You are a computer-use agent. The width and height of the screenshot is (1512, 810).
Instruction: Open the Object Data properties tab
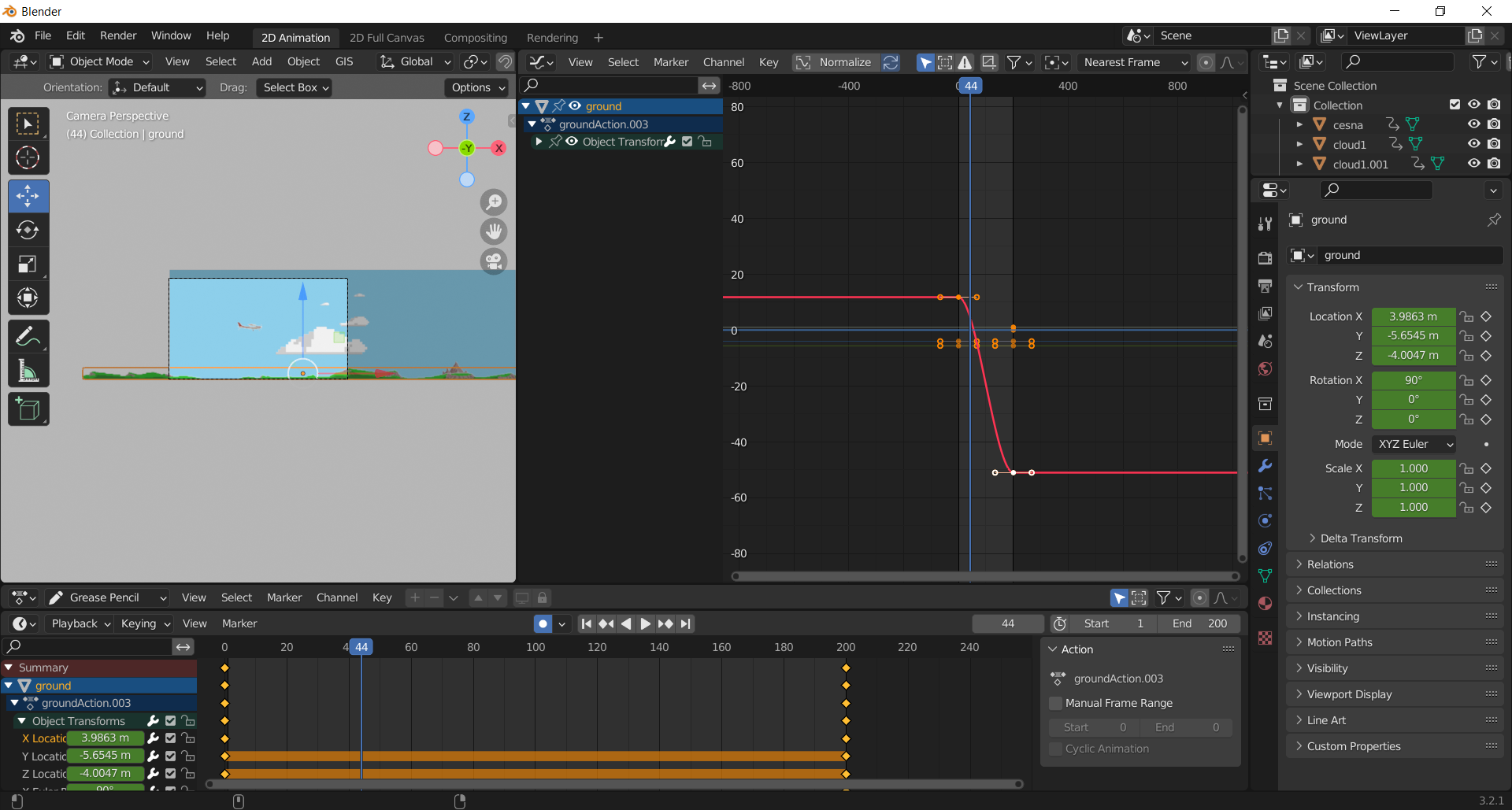coord(1266,575)
